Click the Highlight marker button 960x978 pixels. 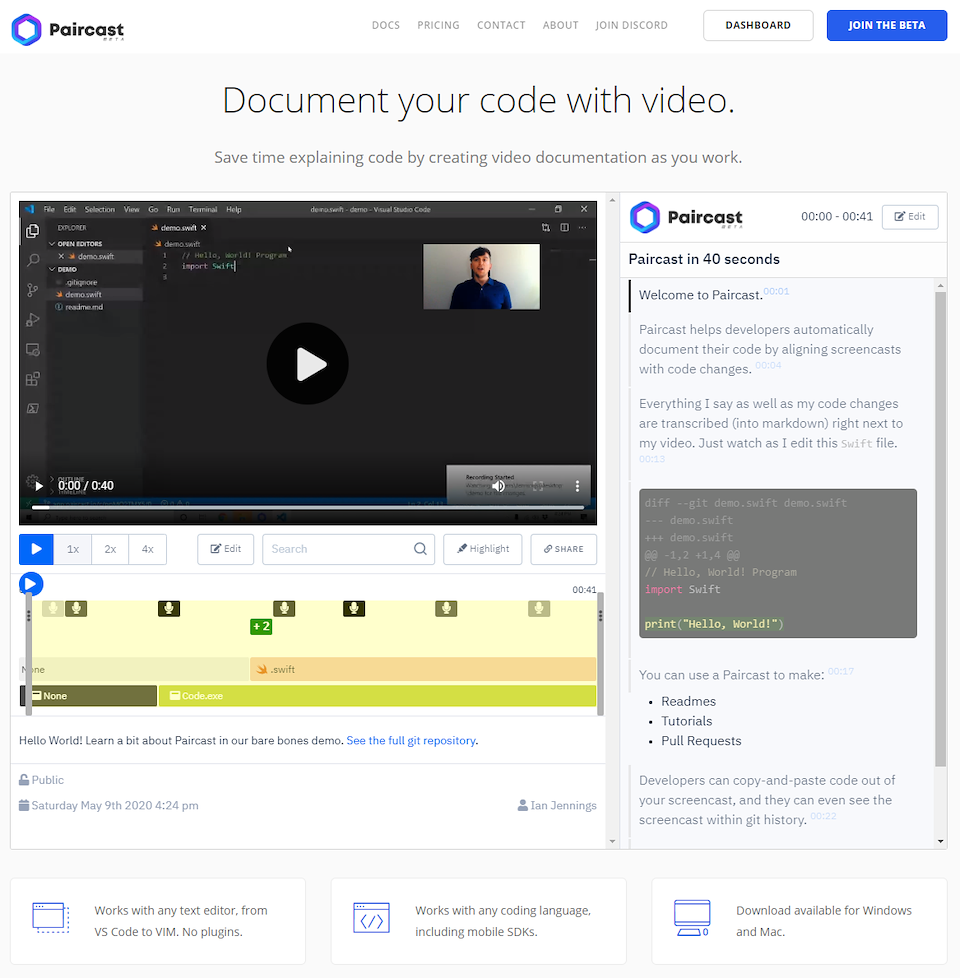[482, 549]
